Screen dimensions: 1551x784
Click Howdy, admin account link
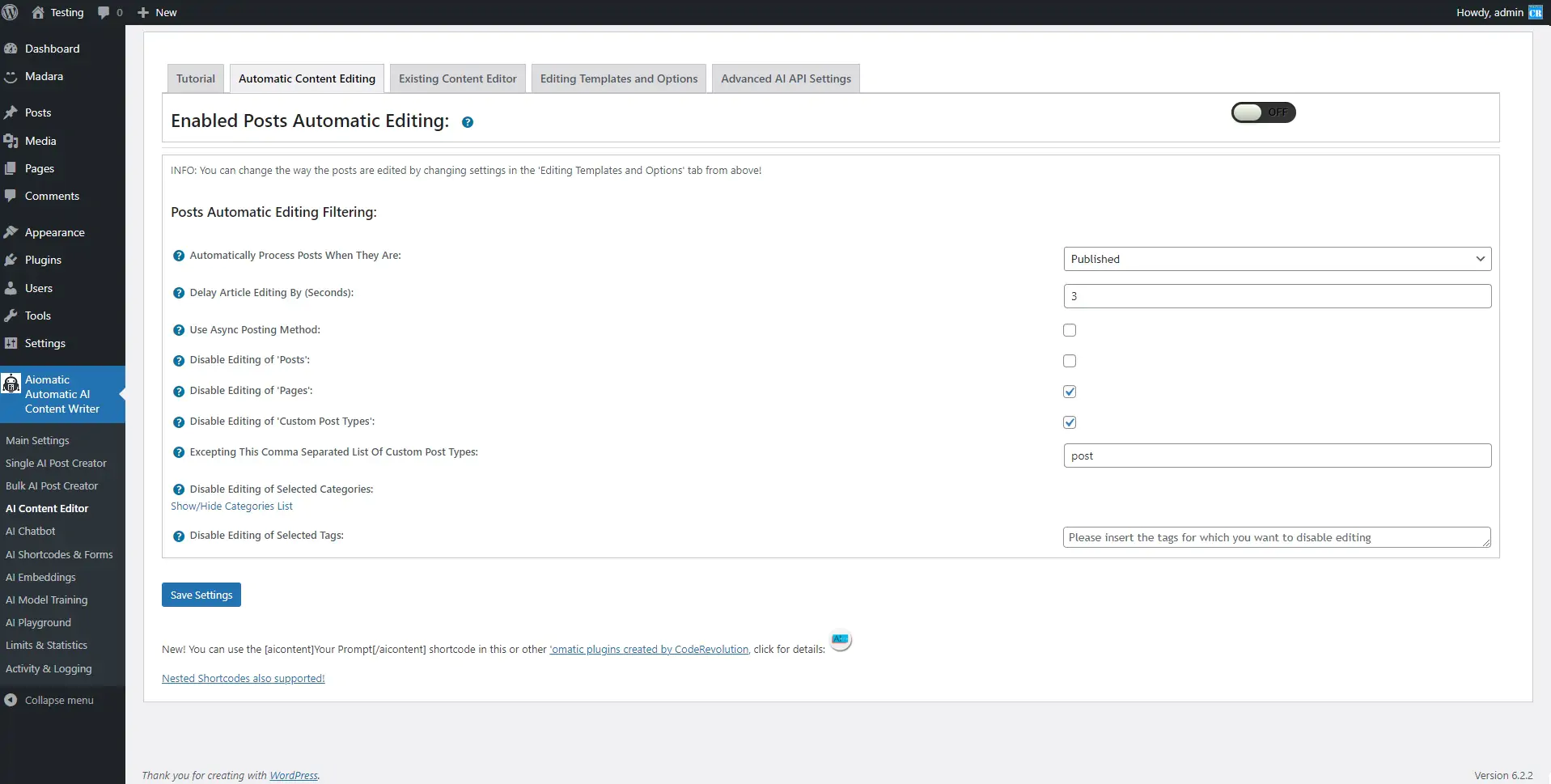click(x=1499, y=12)
